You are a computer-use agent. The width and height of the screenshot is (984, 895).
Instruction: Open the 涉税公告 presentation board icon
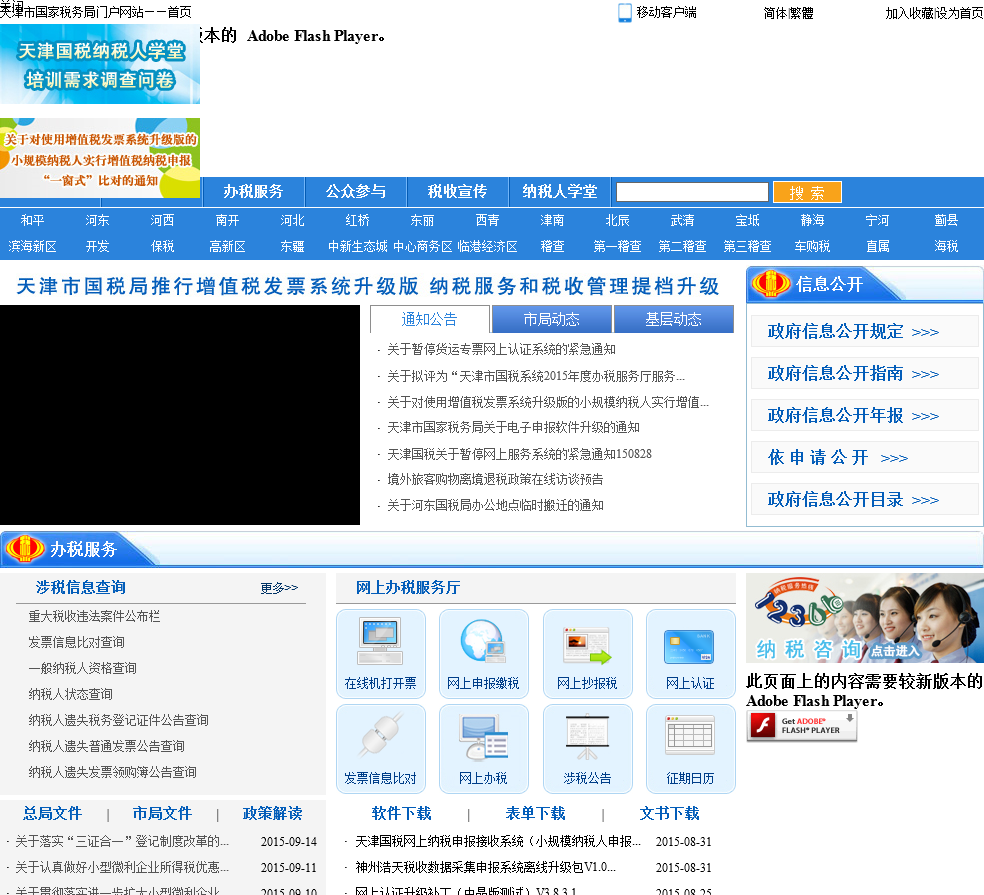tap(587, 748)
